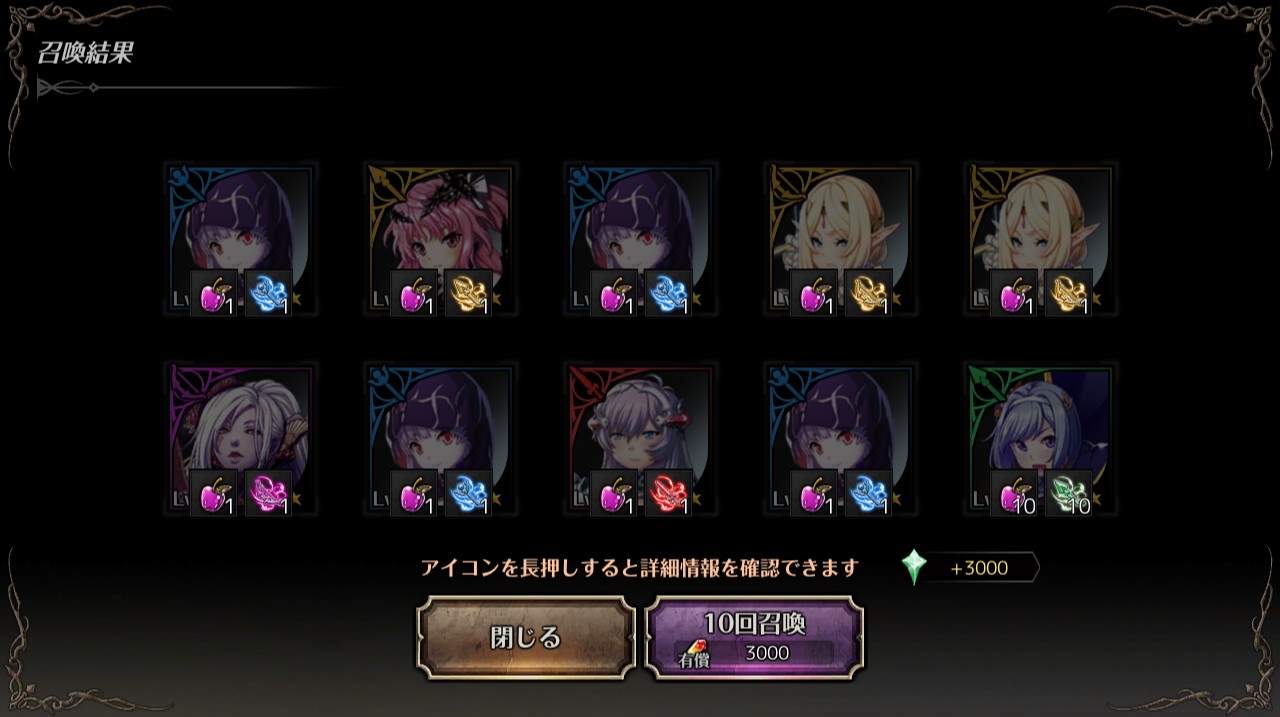
Task: Tap the pink-haired character with black ribbon
Action: 440,240
